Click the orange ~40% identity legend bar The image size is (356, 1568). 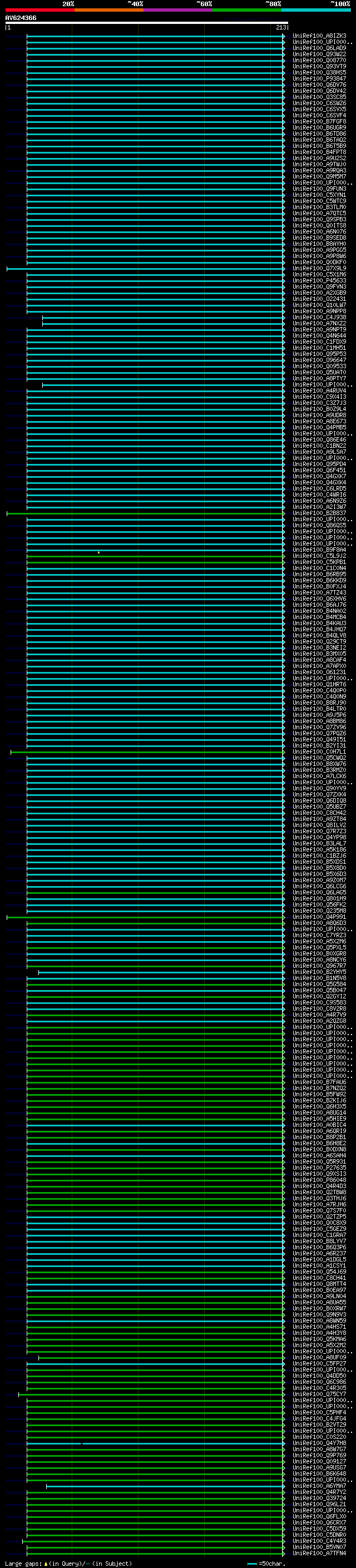(x=109, y=10)
